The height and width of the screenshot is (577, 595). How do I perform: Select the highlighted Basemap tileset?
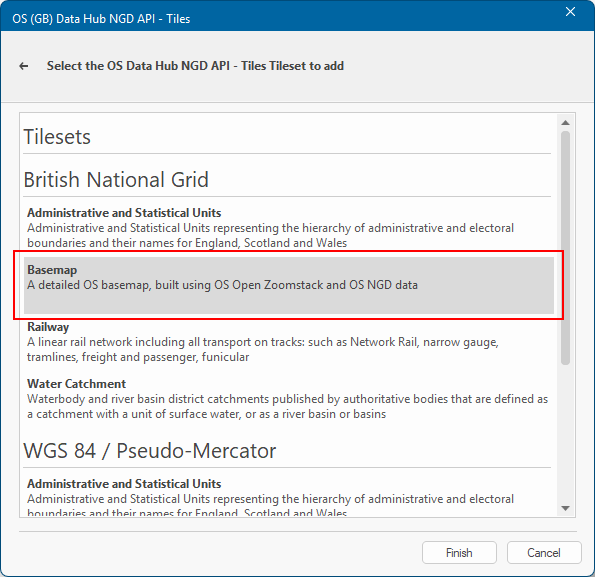288,285
